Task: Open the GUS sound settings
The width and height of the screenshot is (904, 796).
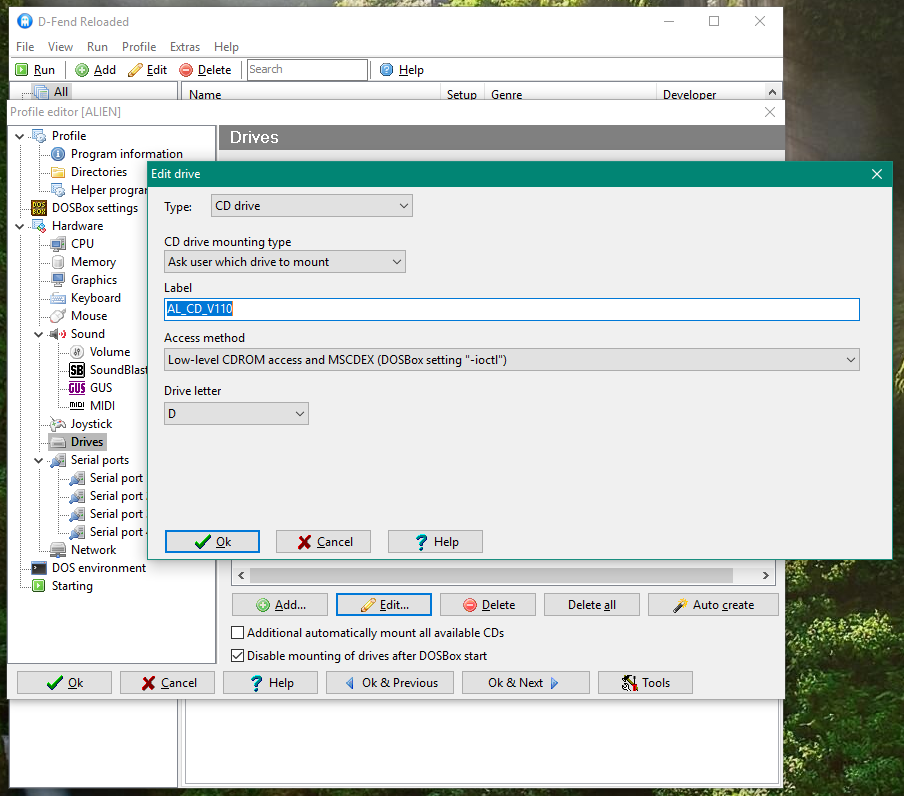Action: point(100,388)
